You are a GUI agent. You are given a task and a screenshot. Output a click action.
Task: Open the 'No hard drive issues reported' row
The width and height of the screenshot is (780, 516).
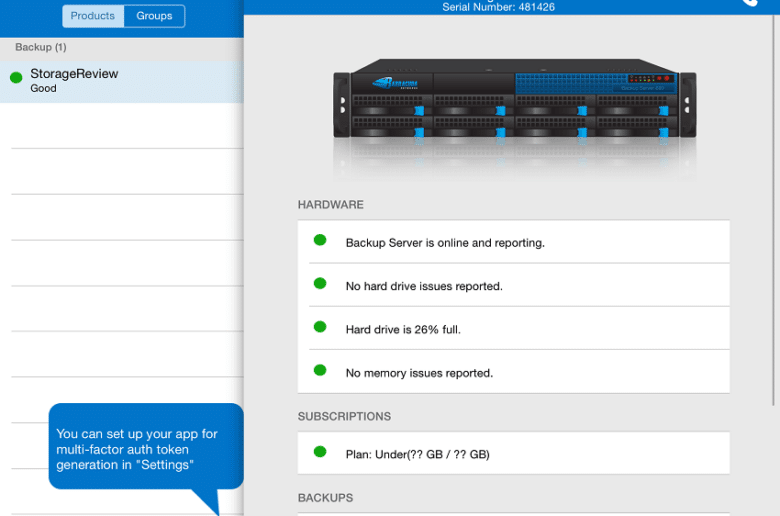click(x=513, y=286)
